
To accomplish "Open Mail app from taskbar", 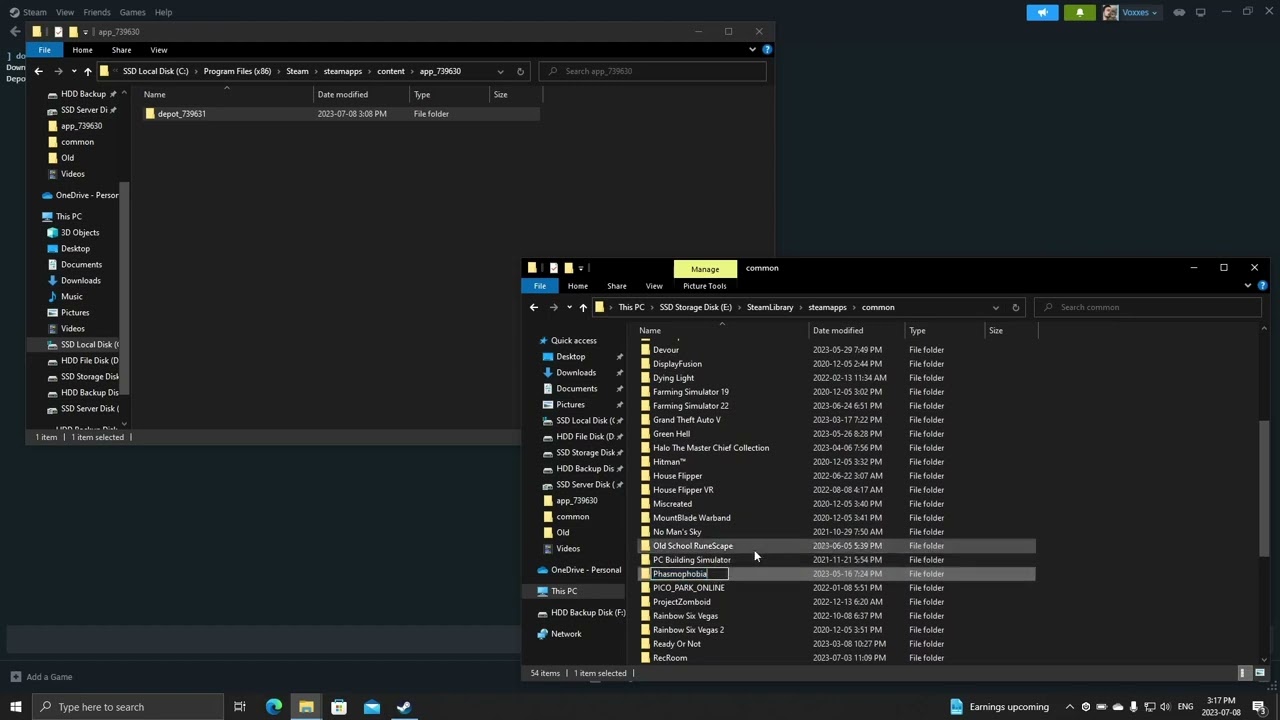I will pos(372,707).
